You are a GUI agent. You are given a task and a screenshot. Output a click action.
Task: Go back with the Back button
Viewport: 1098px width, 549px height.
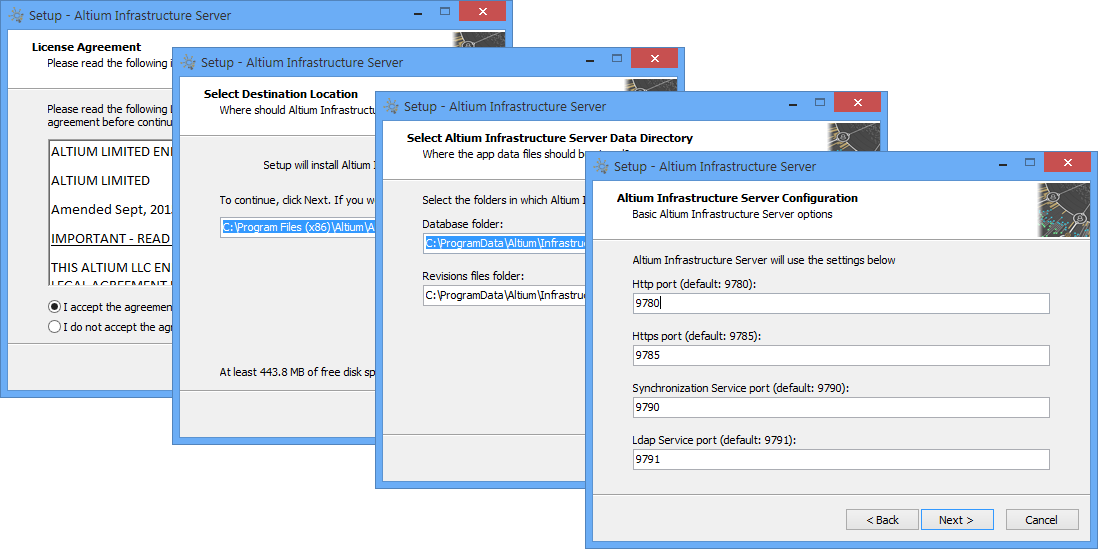[882, 520]
